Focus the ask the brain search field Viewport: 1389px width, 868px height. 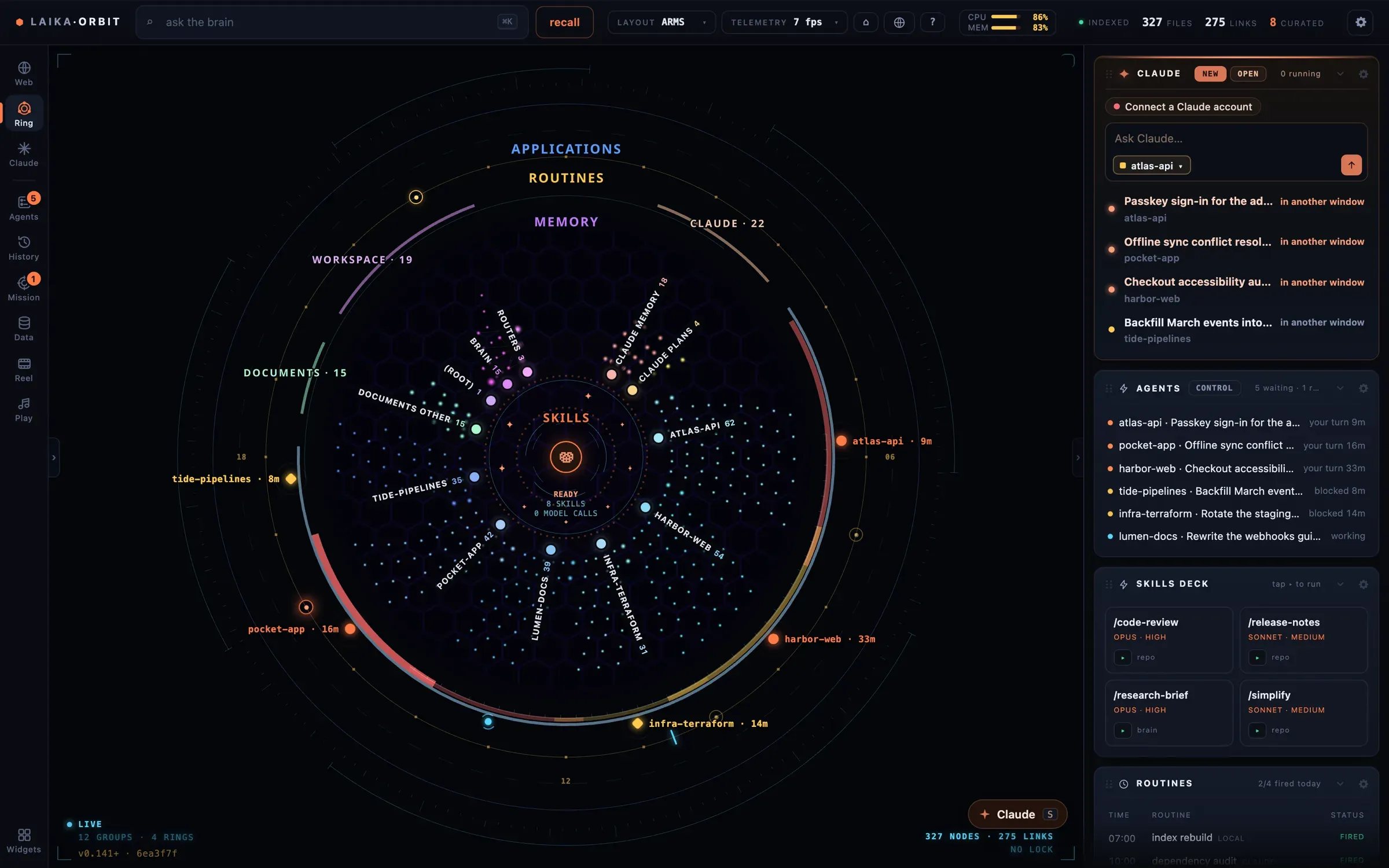pos(332,23)
